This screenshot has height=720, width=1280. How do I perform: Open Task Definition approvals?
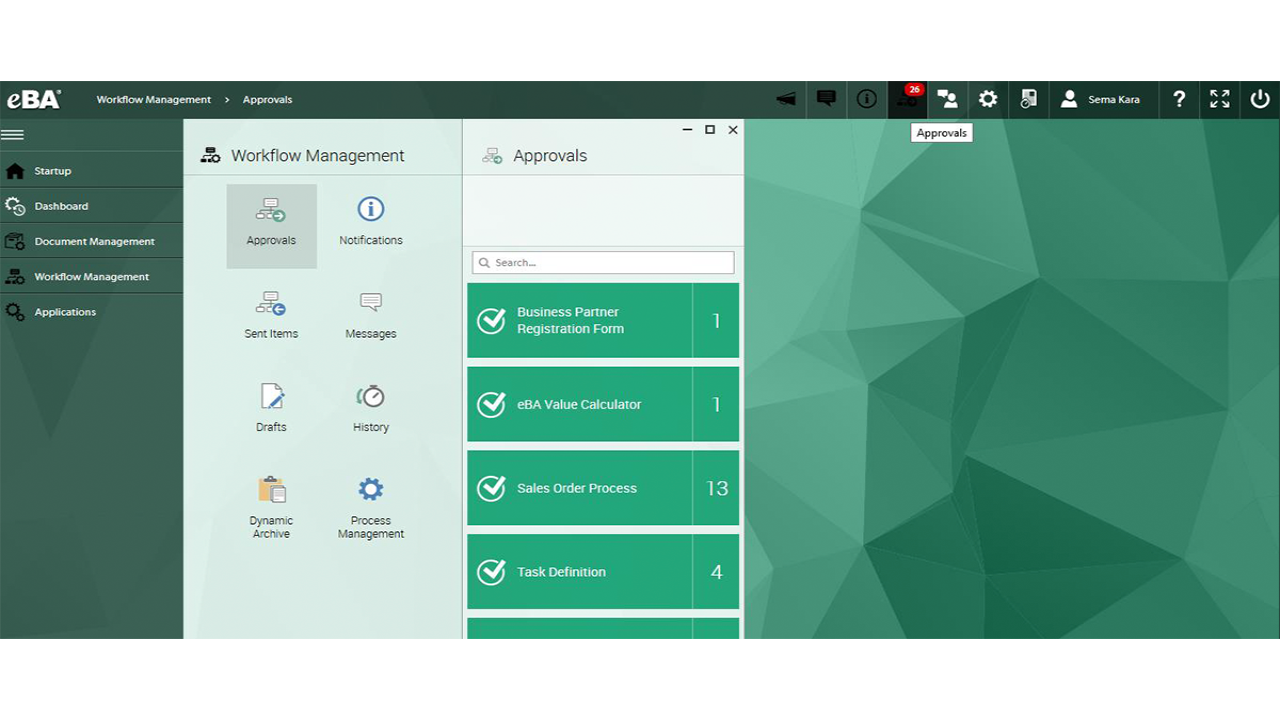(x=603, y=572)
